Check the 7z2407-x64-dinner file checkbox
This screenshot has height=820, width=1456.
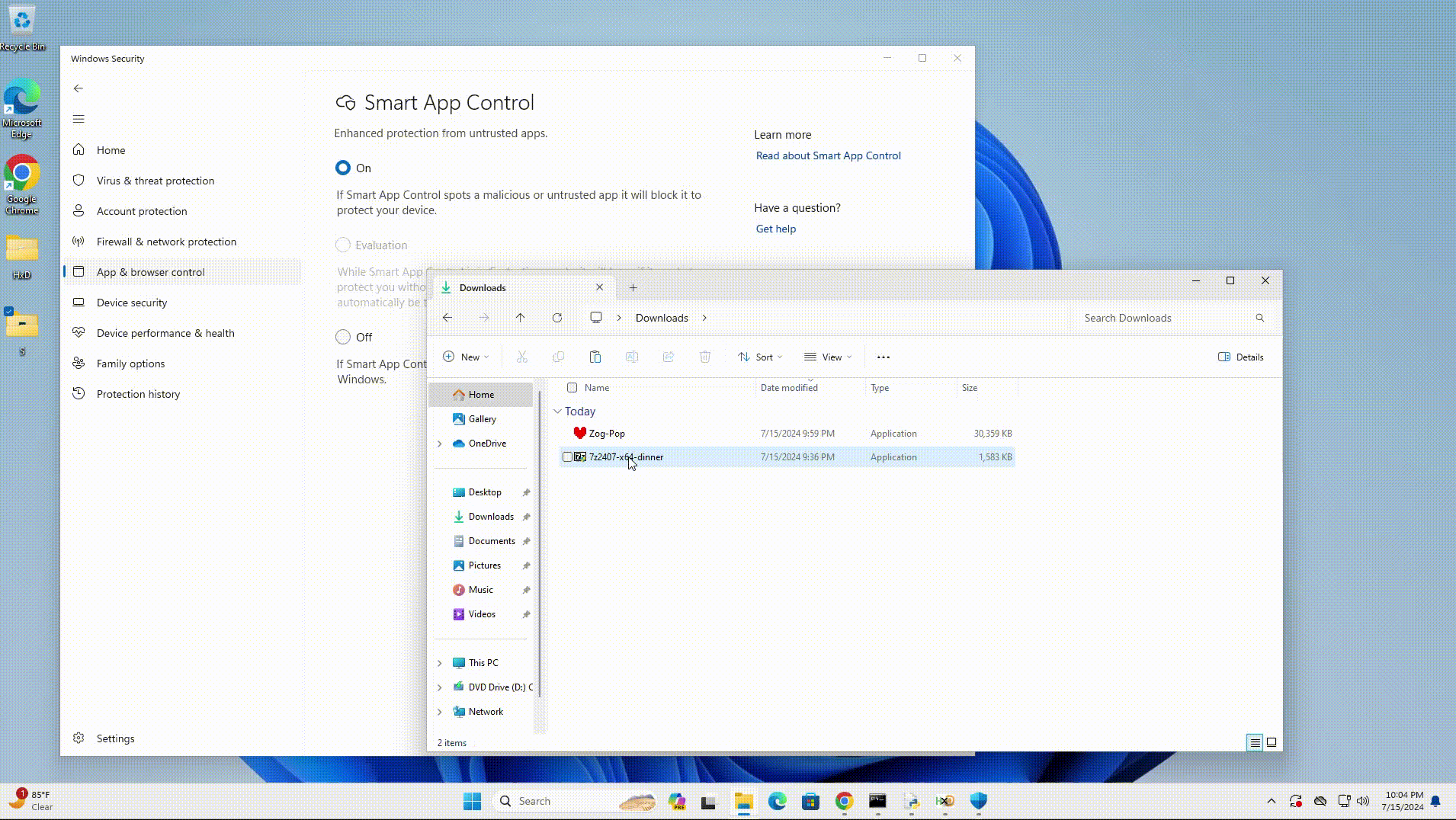click(x=567, y=457)
